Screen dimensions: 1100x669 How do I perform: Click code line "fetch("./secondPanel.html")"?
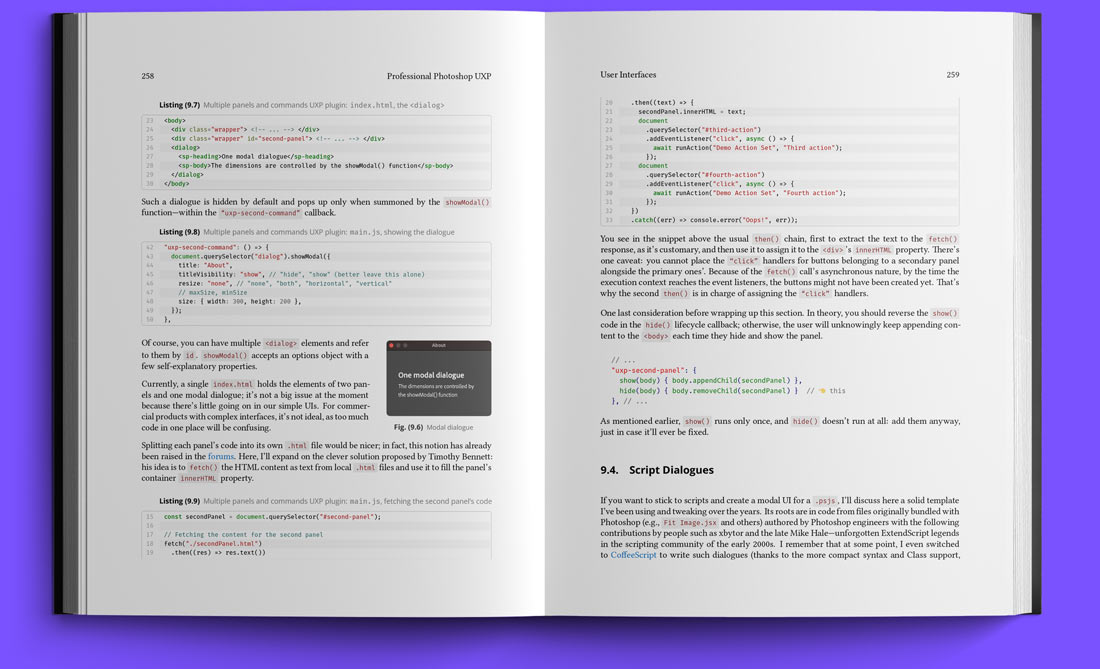(x=213, y=543)
